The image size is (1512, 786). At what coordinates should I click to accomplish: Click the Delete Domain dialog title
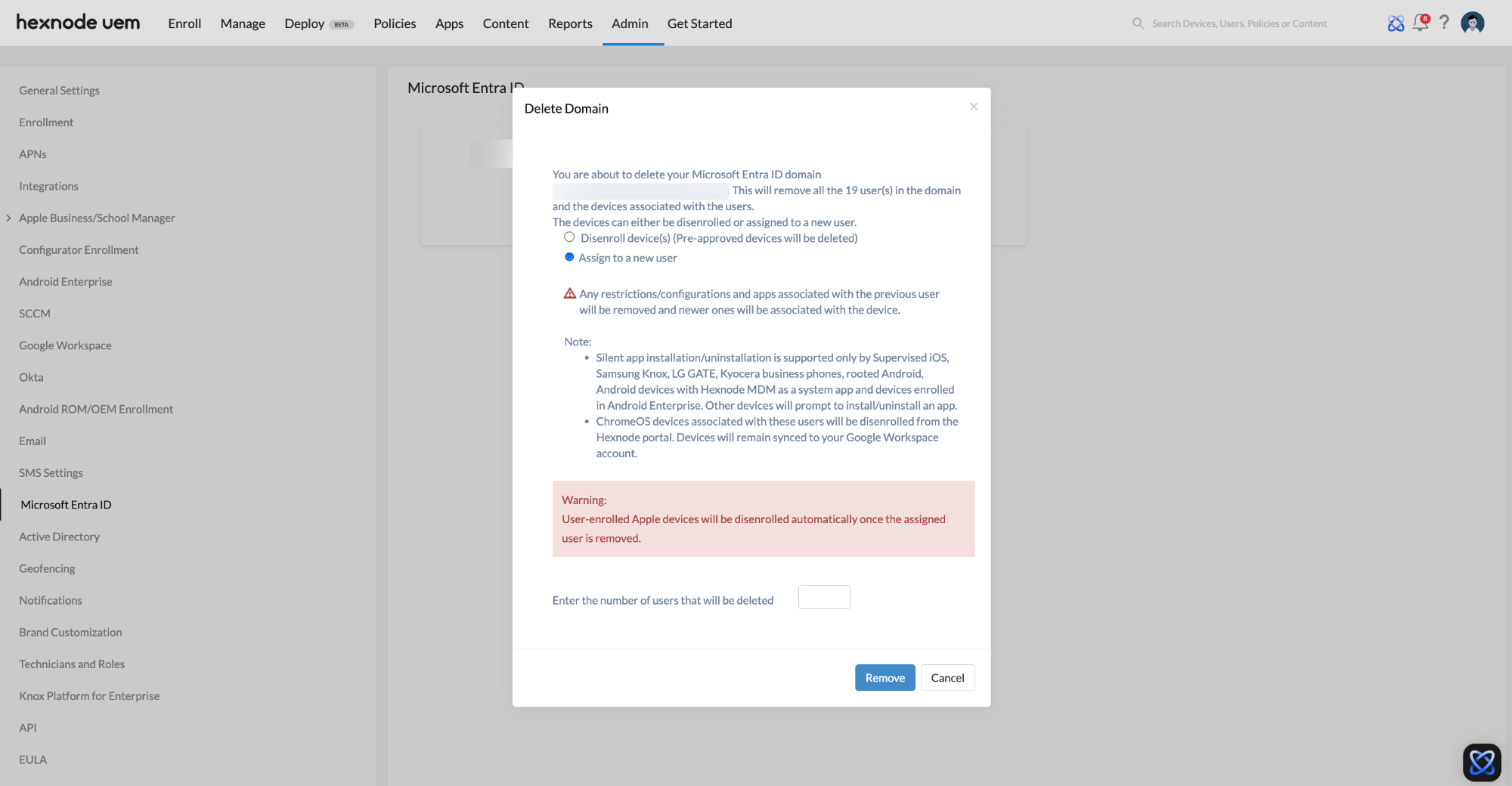566,108
